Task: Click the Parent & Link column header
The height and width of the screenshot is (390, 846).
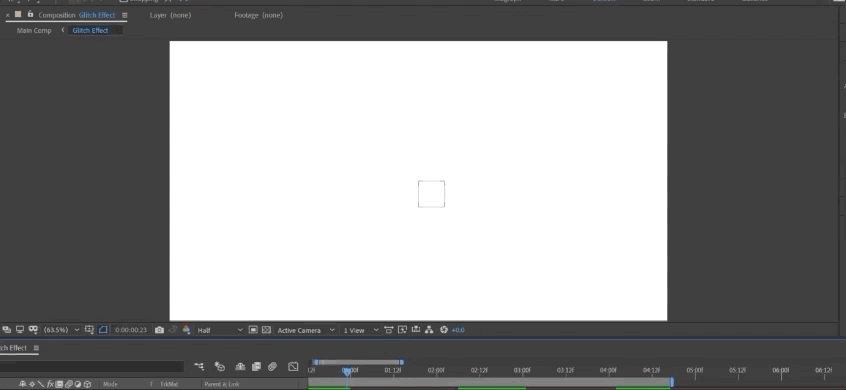Action: [222, 385]
